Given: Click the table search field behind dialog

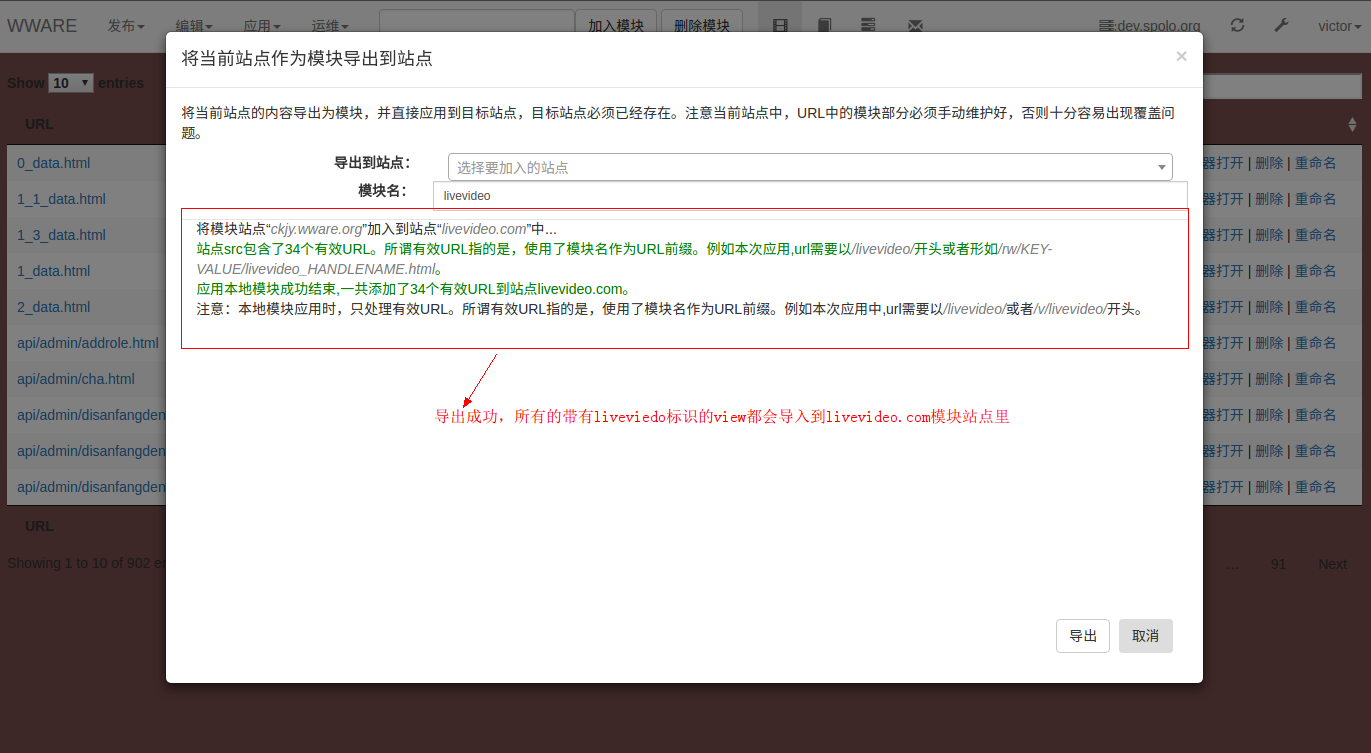Looking at the screenshot, I should (x=1282, y=86).
